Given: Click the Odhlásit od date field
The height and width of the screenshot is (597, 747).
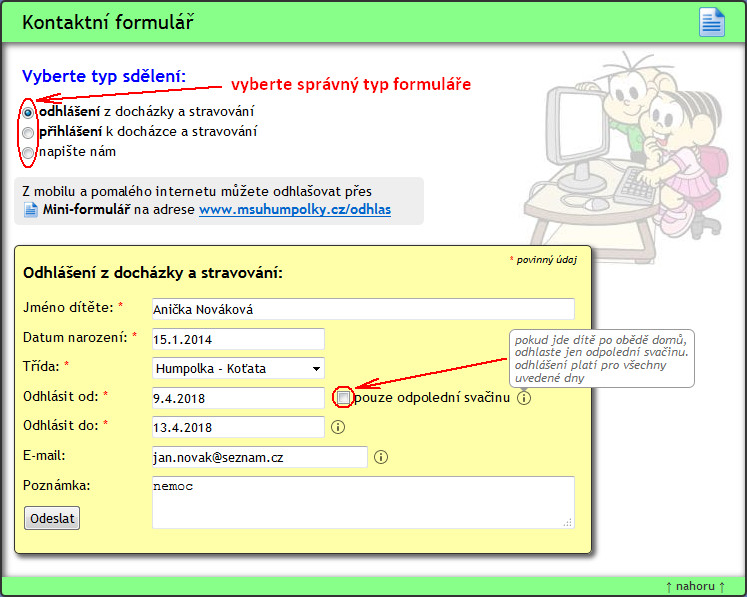Looking at the screenshot, I should click(x=238, y=398).
